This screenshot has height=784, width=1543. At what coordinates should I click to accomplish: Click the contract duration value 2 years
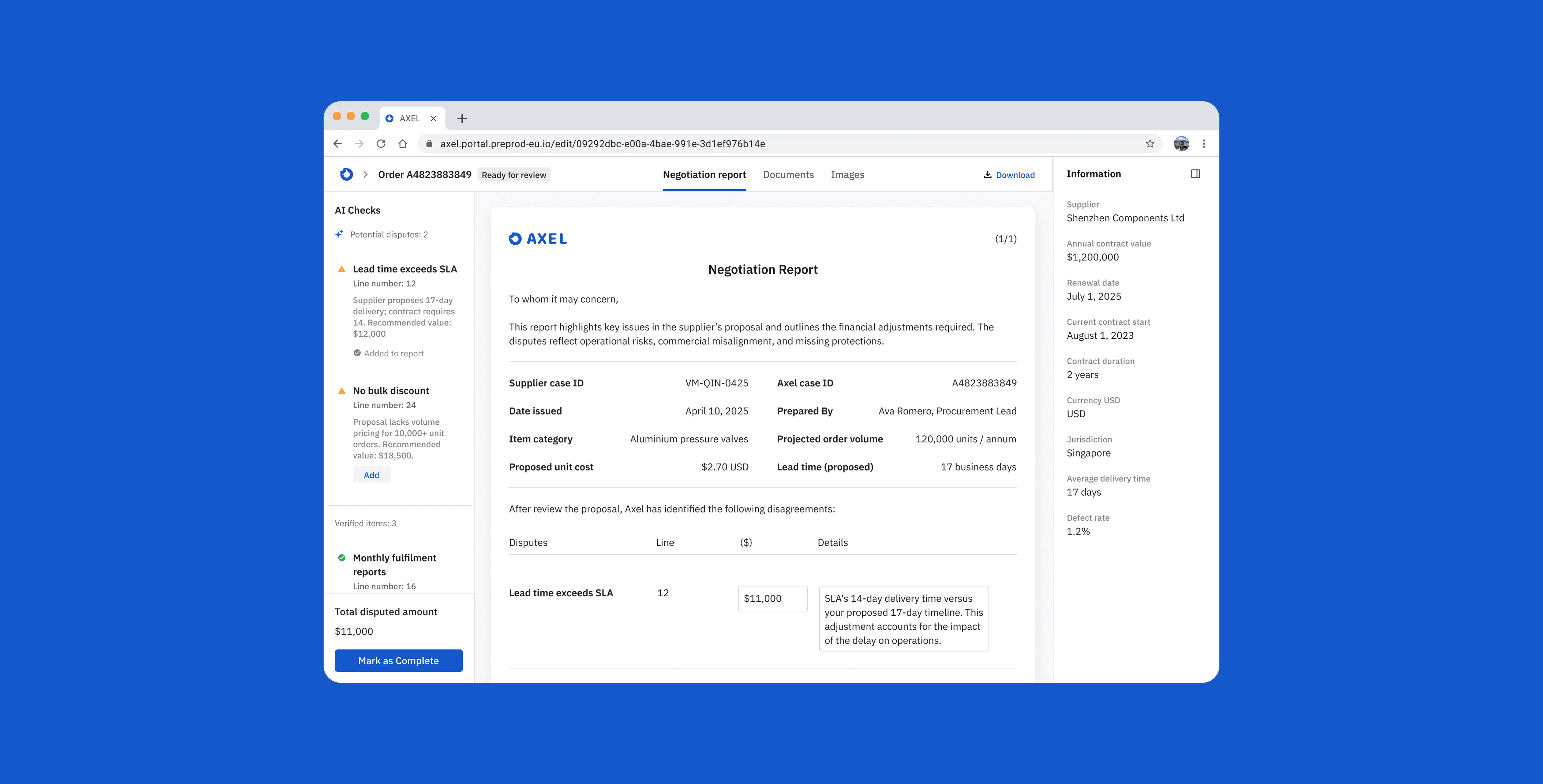coord(1082,375)
